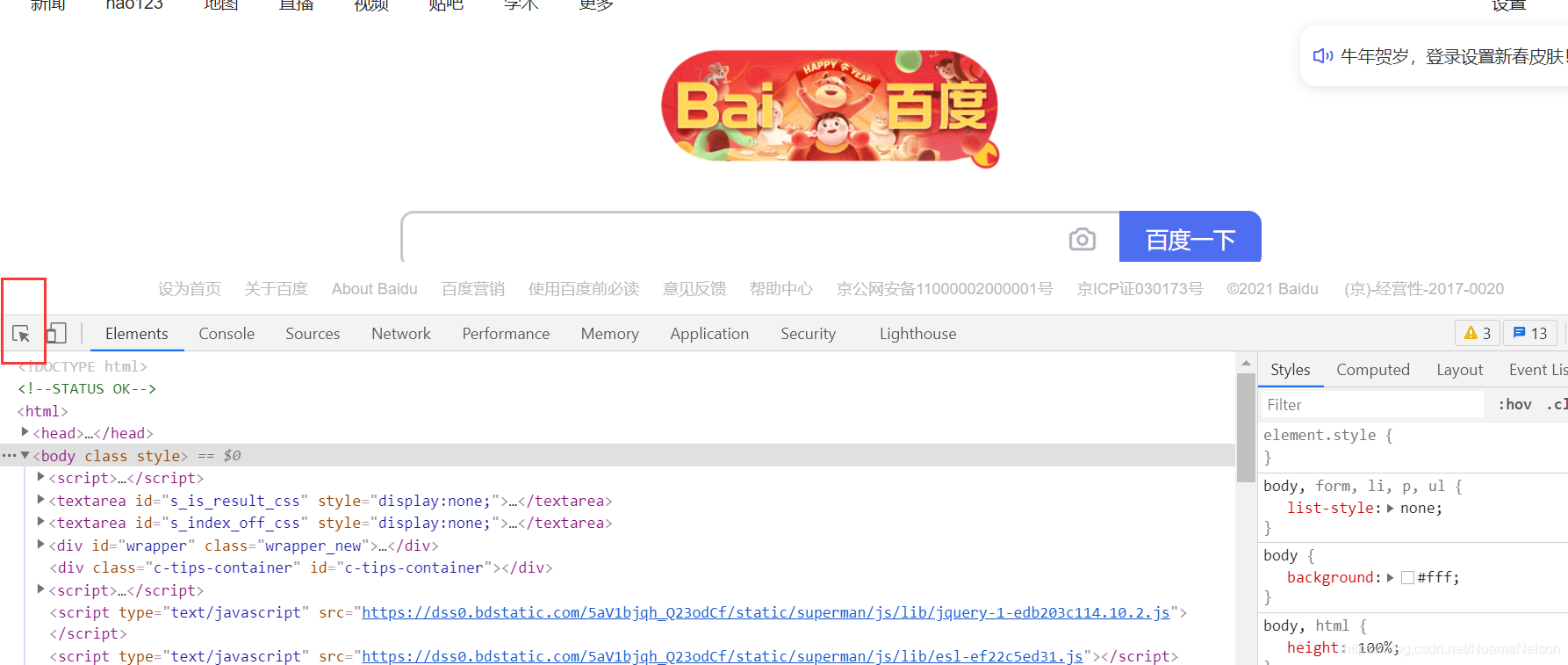Open the 京公网安备11000002000001号 link
1568x665 pixels.
[945, 289]
